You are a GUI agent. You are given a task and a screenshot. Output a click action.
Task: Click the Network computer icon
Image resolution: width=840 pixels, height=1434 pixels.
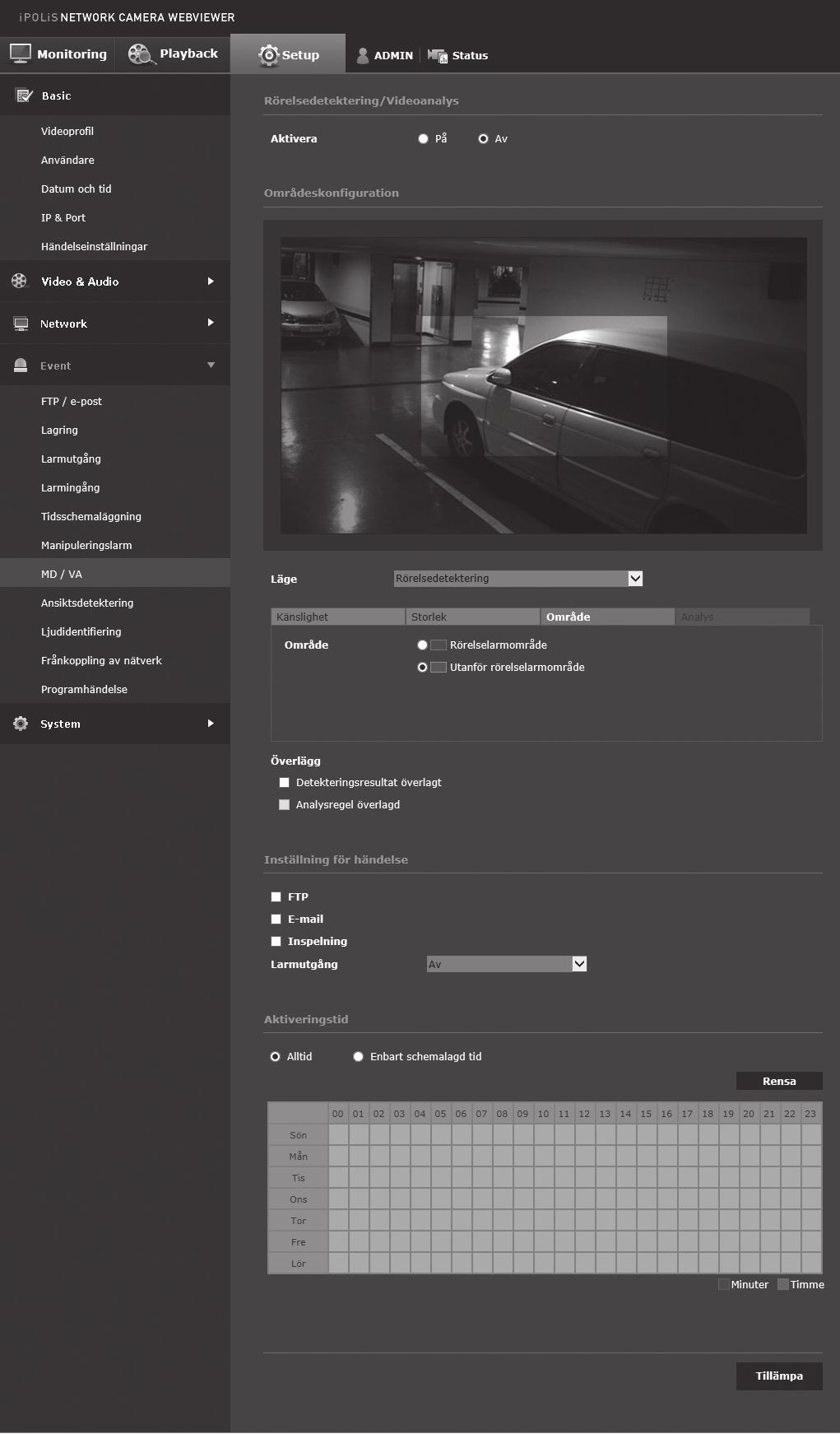(x=21, y=324)
